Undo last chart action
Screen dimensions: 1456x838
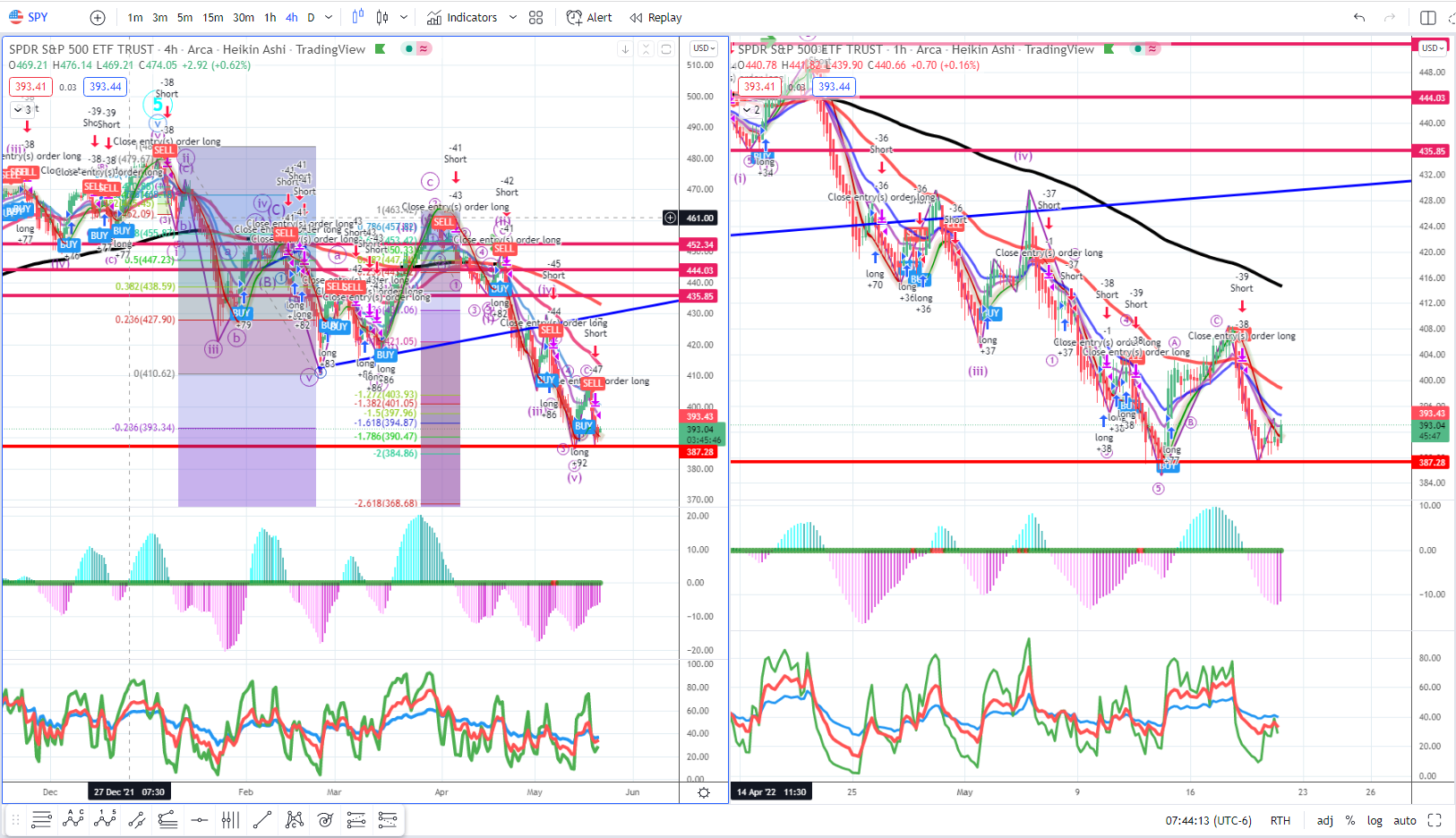[x=1359, y=17]
